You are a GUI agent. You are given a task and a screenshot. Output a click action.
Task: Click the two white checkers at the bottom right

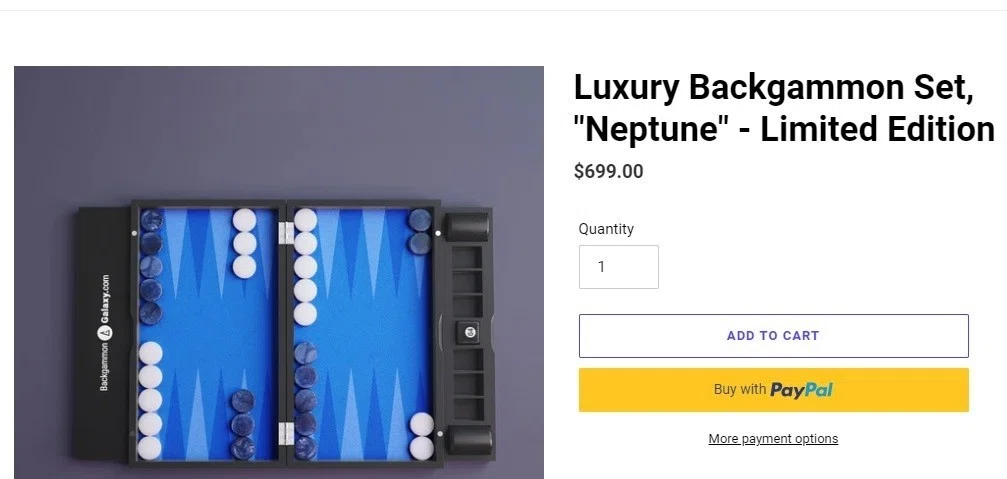pos(421,436)
